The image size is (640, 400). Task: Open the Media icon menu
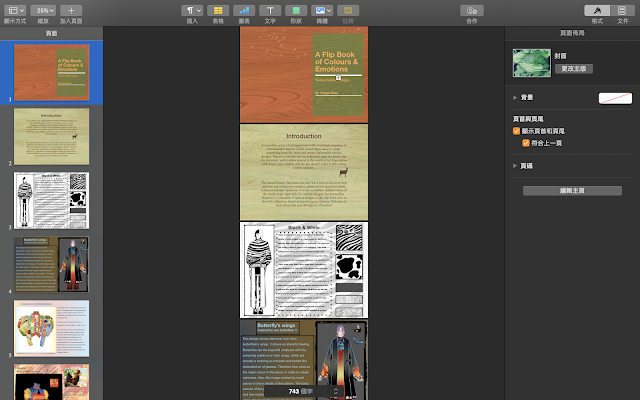[x=322, y=11]
